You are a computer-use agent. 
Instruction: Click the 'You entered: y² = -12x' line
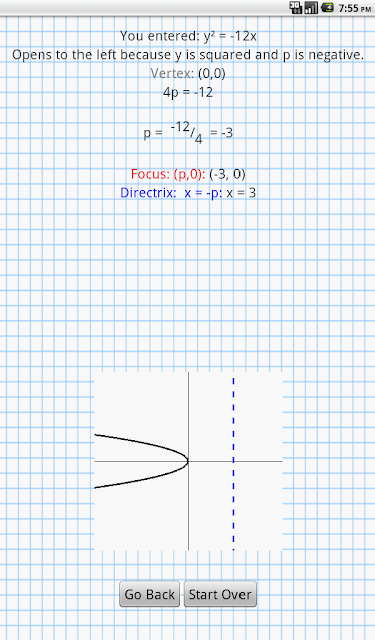click(188, 36)
